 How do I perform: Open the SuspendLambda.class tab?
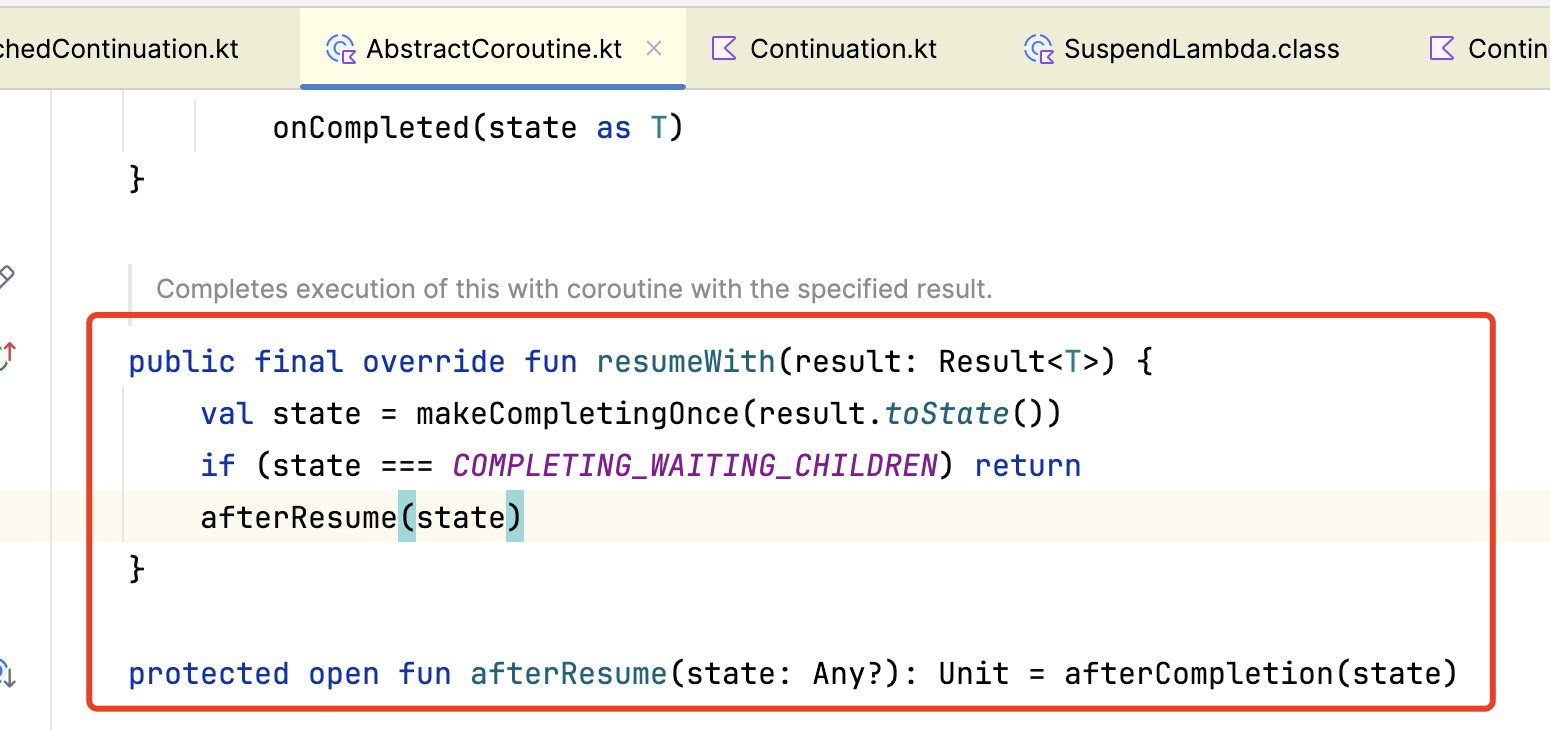pos(1200,48)
